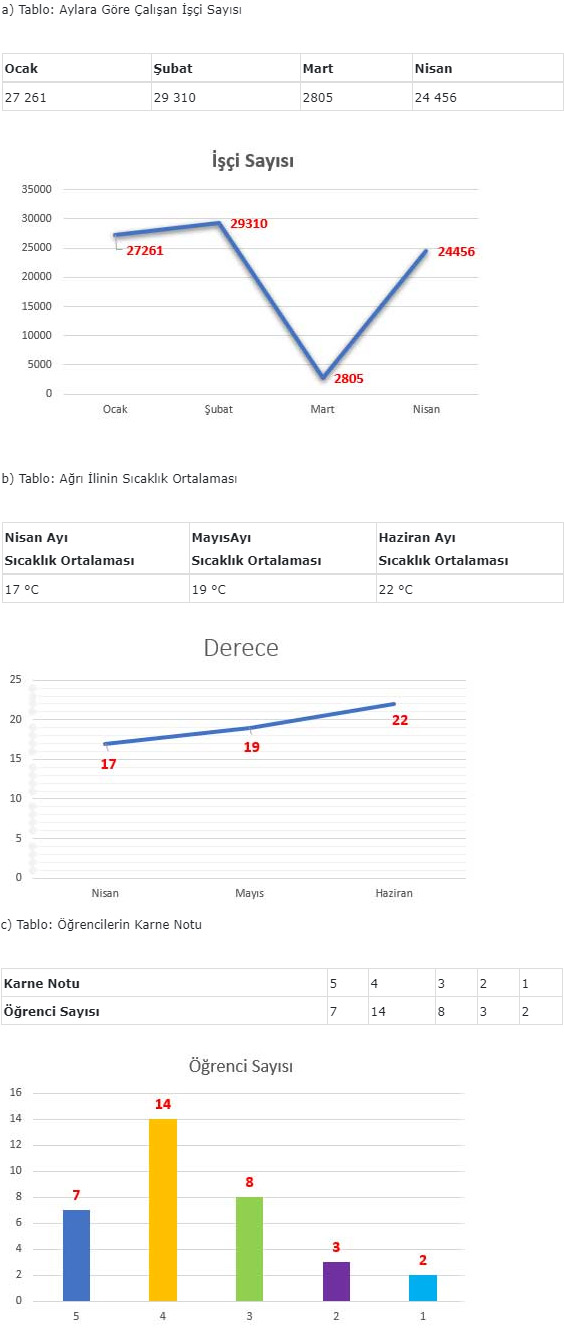
Task: Click the 22 label on temperature line
Action: pos(400,719)
